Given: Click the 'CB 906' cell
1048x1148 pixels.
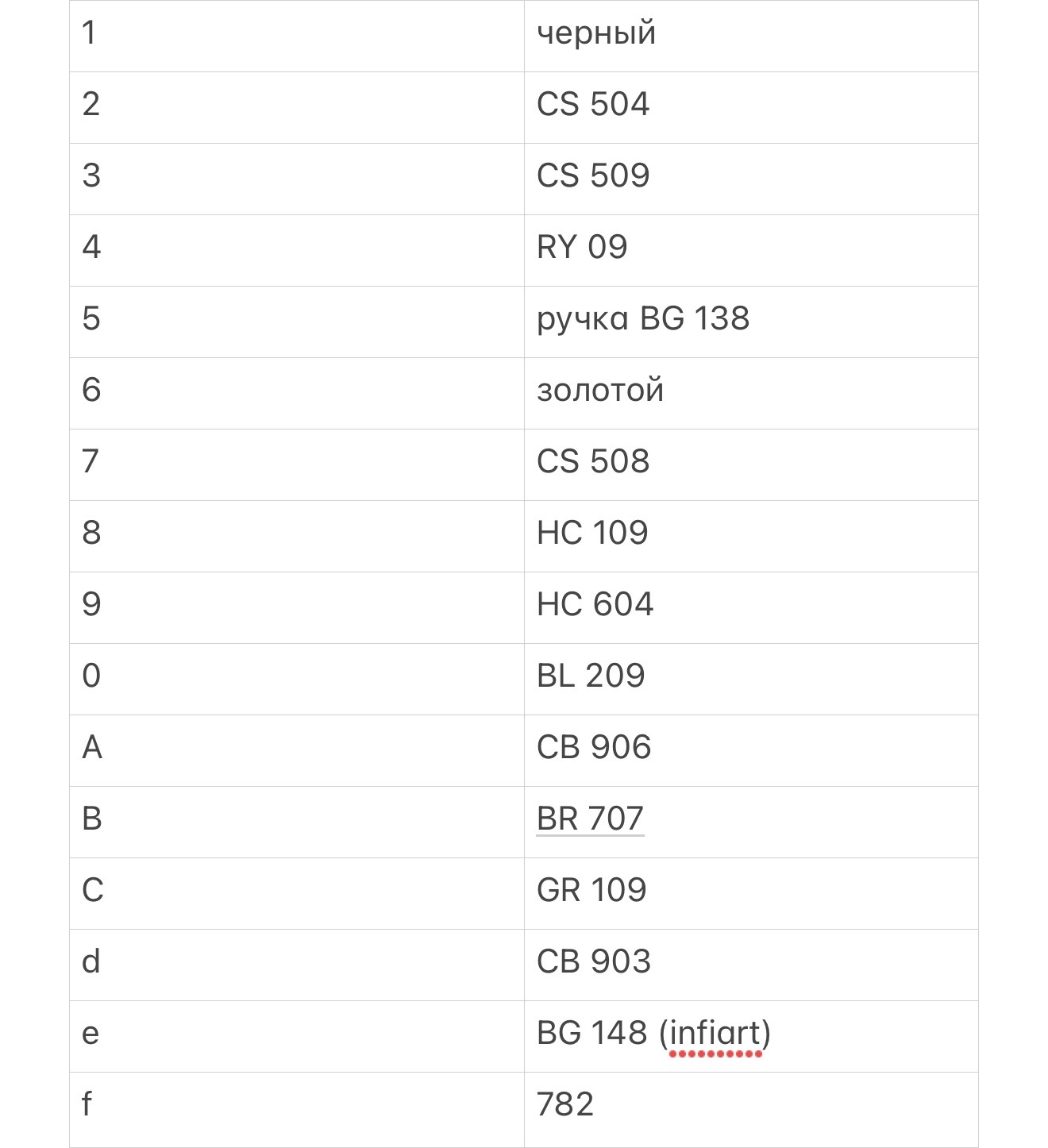Looking at the screenshot, I should pos(751,750).
